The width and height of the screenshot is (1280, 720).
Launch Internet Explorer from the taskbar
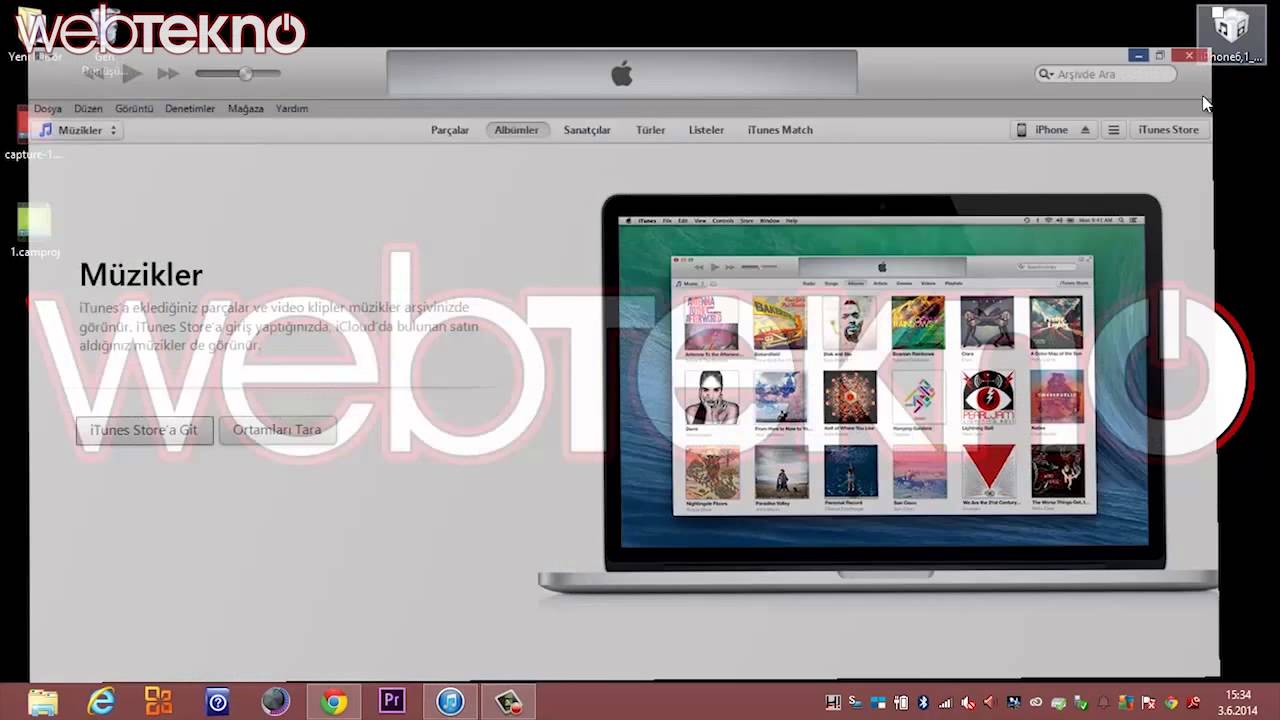(x=101, y=702)
